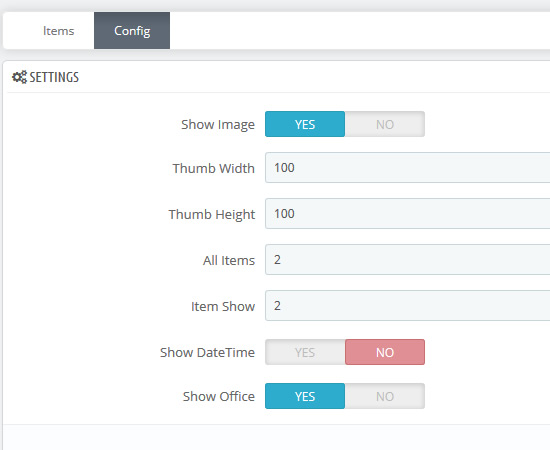This screenshot has width=550, height=450.
Task: Select the Config tab
Action: pyautogui.click(x=132, y=31)
